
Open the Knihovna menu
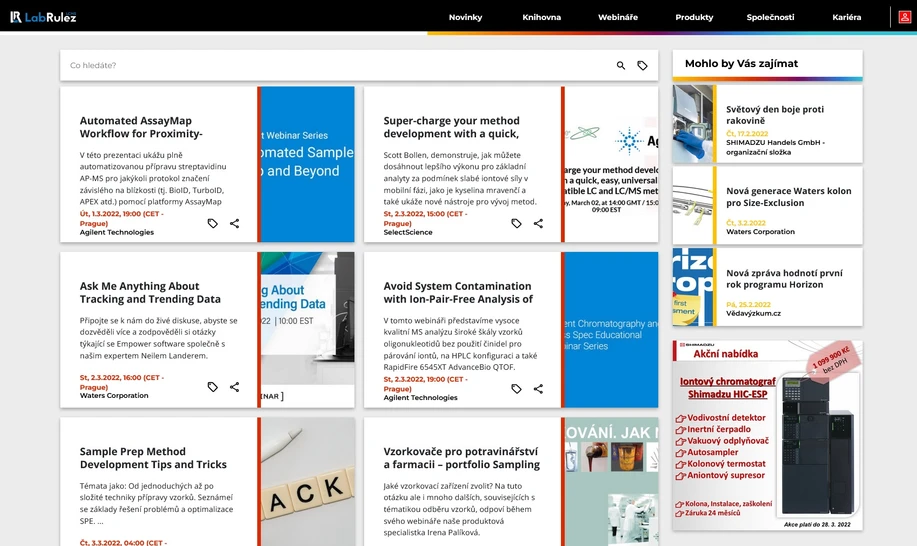[542, 17]
